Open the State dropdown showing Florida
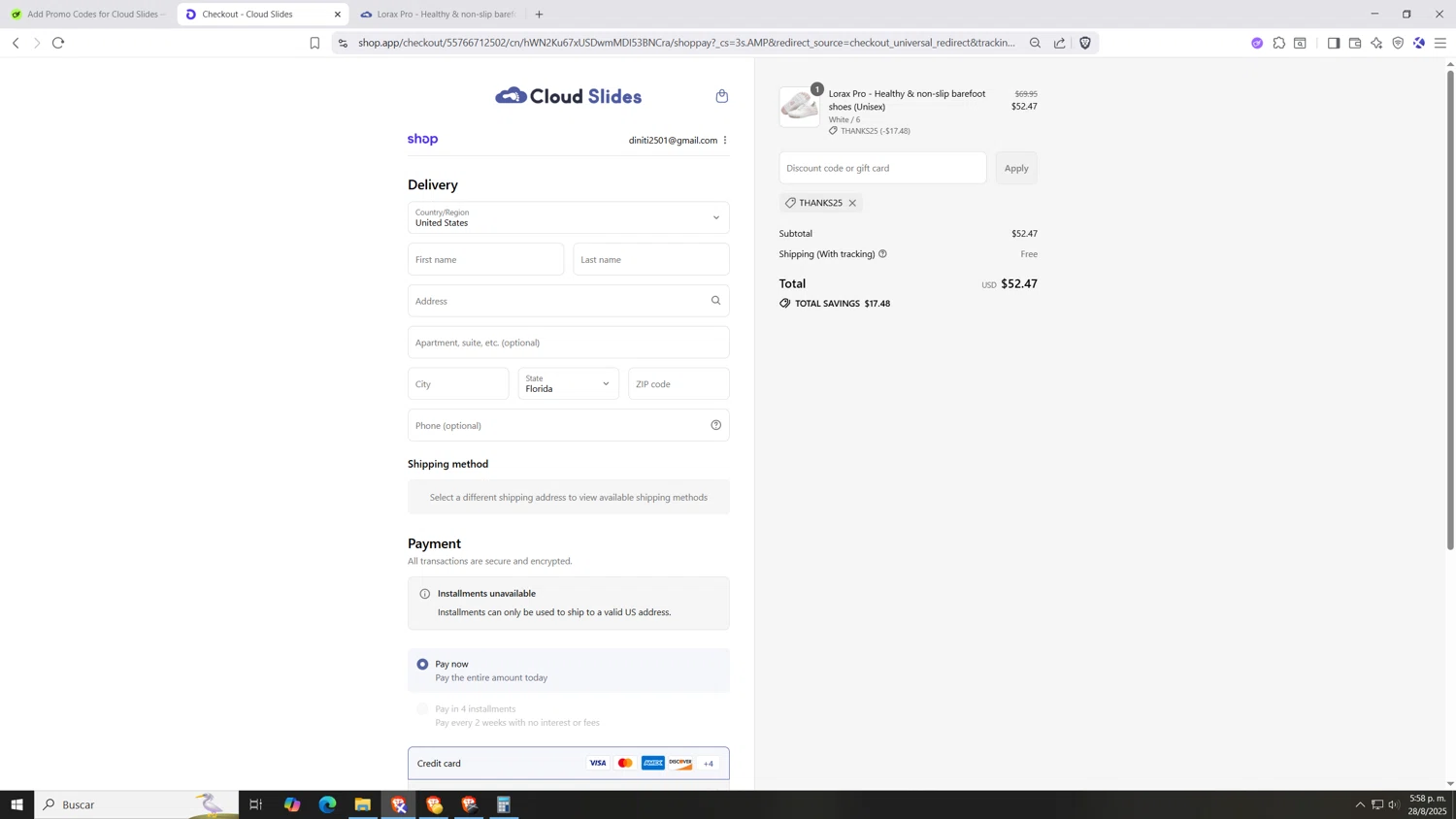This screenshot has width=1456, height=819. pos(568,383)
